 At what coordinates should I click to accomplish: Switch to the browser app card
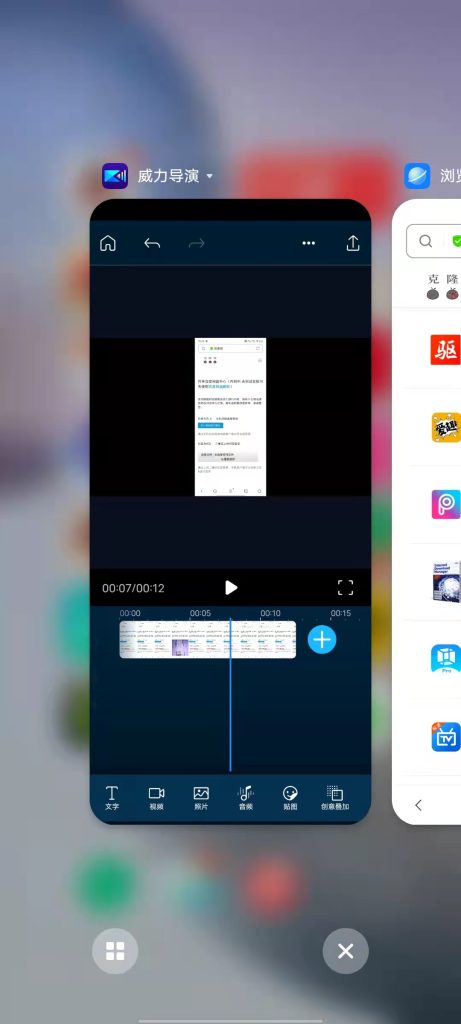pos(426,511)
